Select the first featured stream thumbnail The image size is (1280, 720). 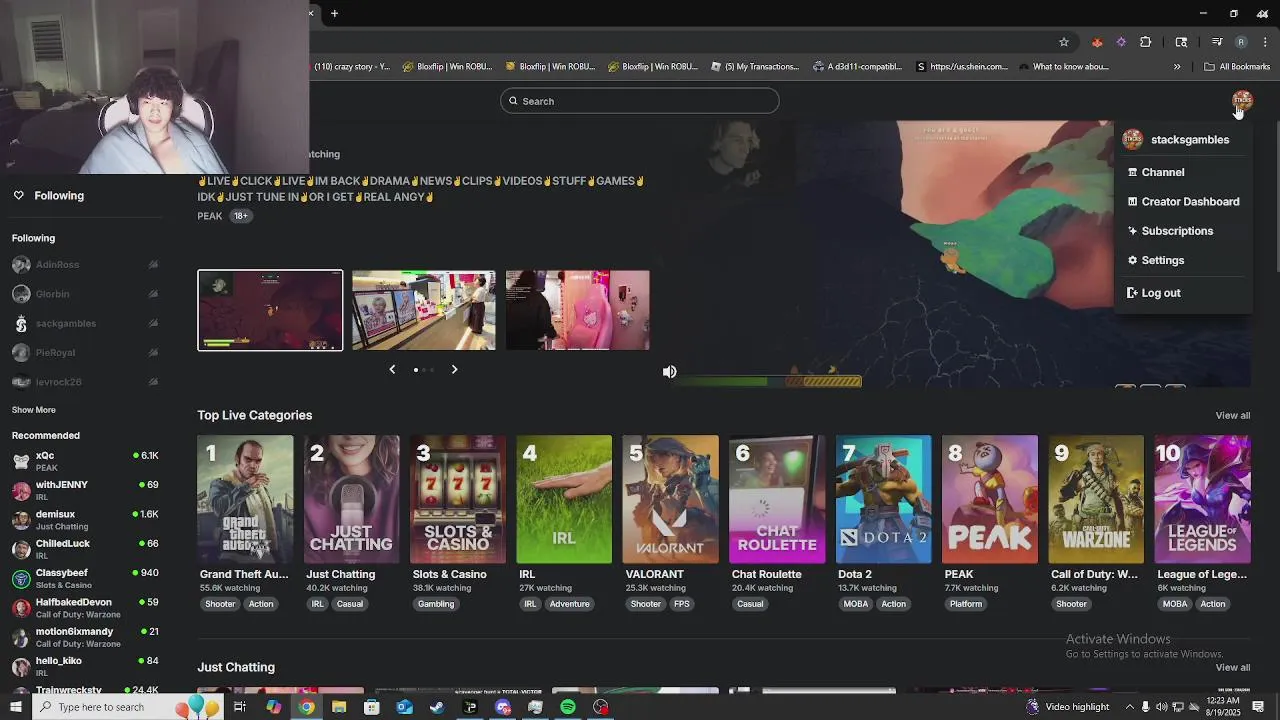pyautogui.click(x=270, y=310)
